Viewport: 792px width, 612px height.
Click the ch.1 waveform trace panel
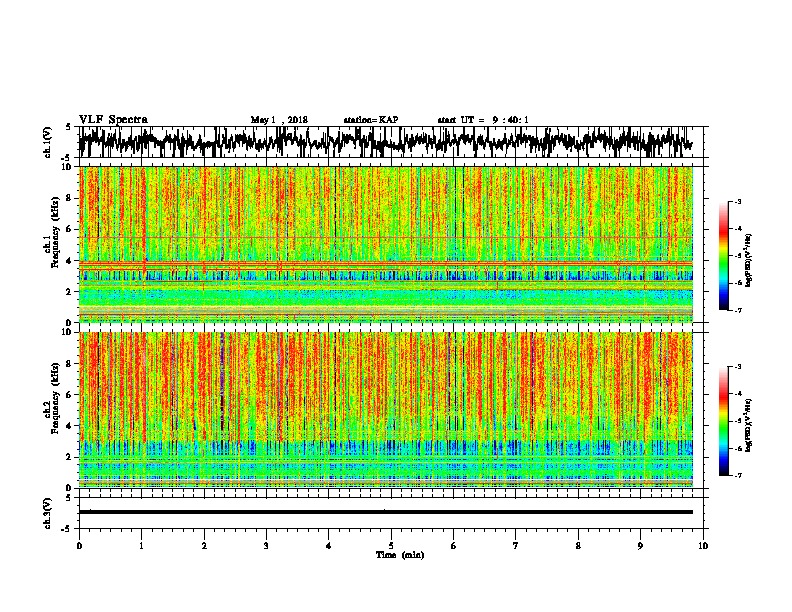pyautogui.click(x=391, y=142)
